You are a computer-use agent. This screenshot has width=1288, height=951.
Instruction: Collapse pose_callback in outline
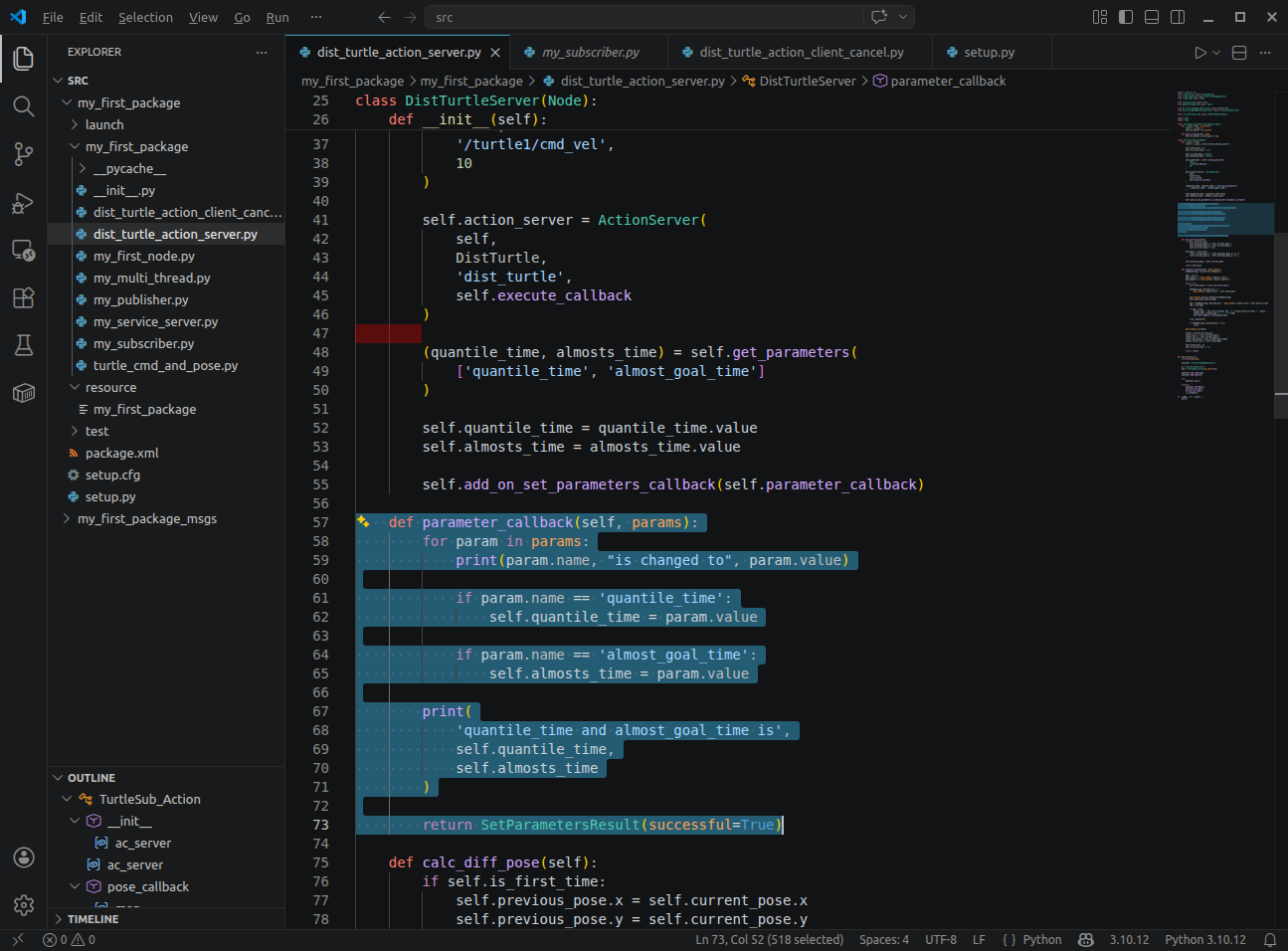[x=75, y=886]
